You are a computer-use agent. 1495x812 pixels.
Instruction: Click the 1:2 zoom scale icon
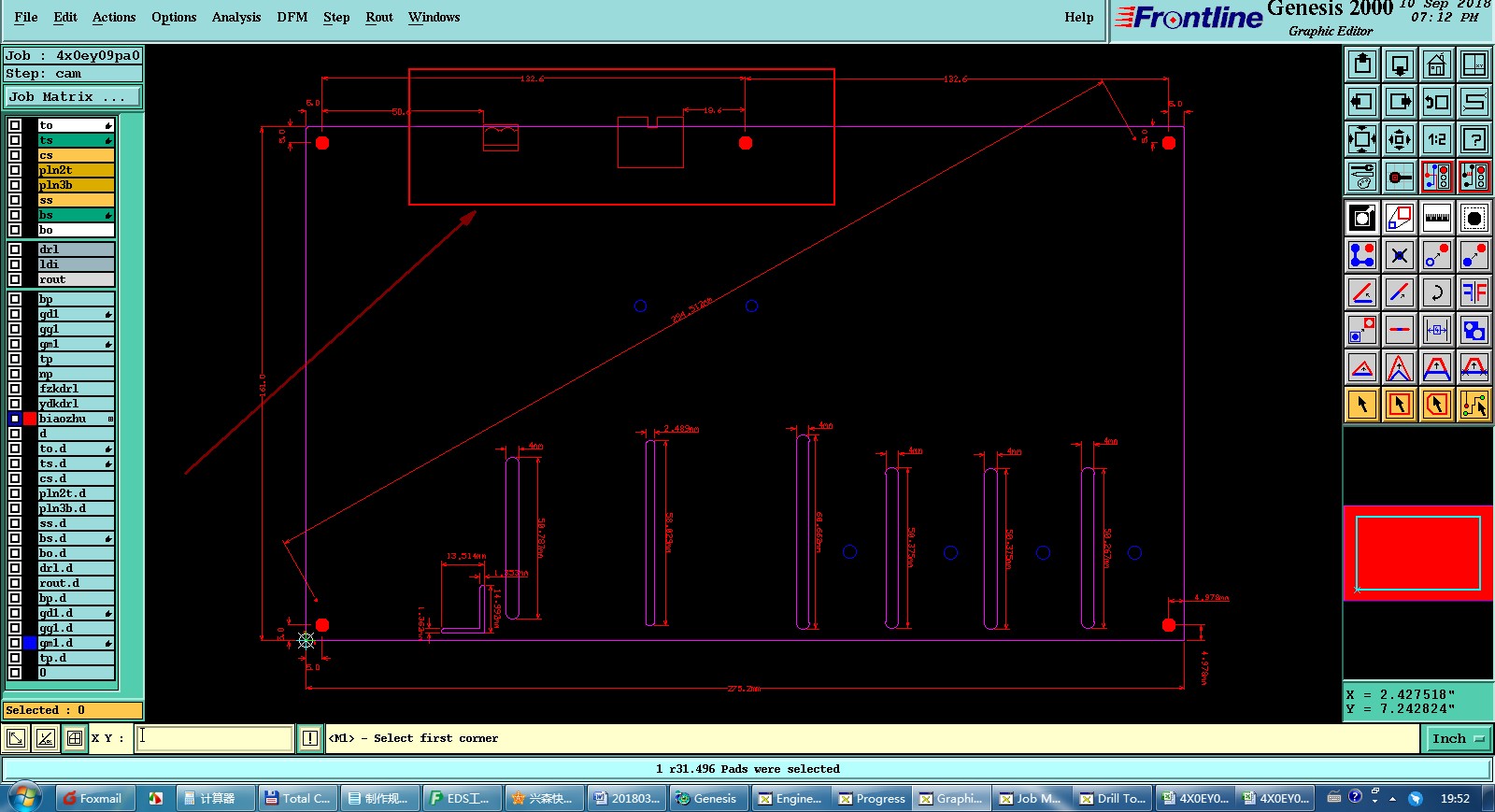point(1437,139)
